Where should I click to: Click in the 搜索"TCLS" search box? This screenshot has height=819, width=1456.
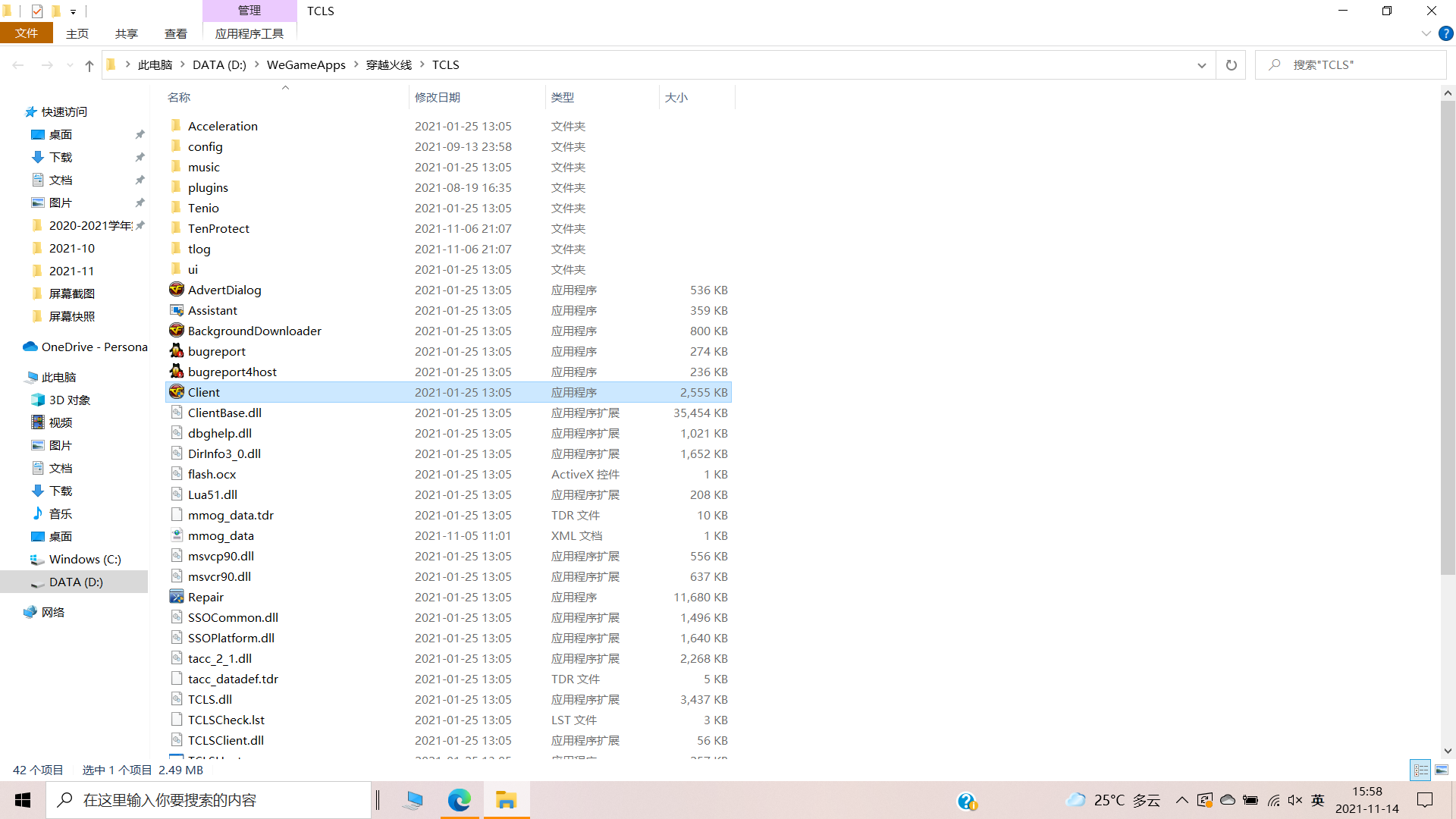(1357, 65)
